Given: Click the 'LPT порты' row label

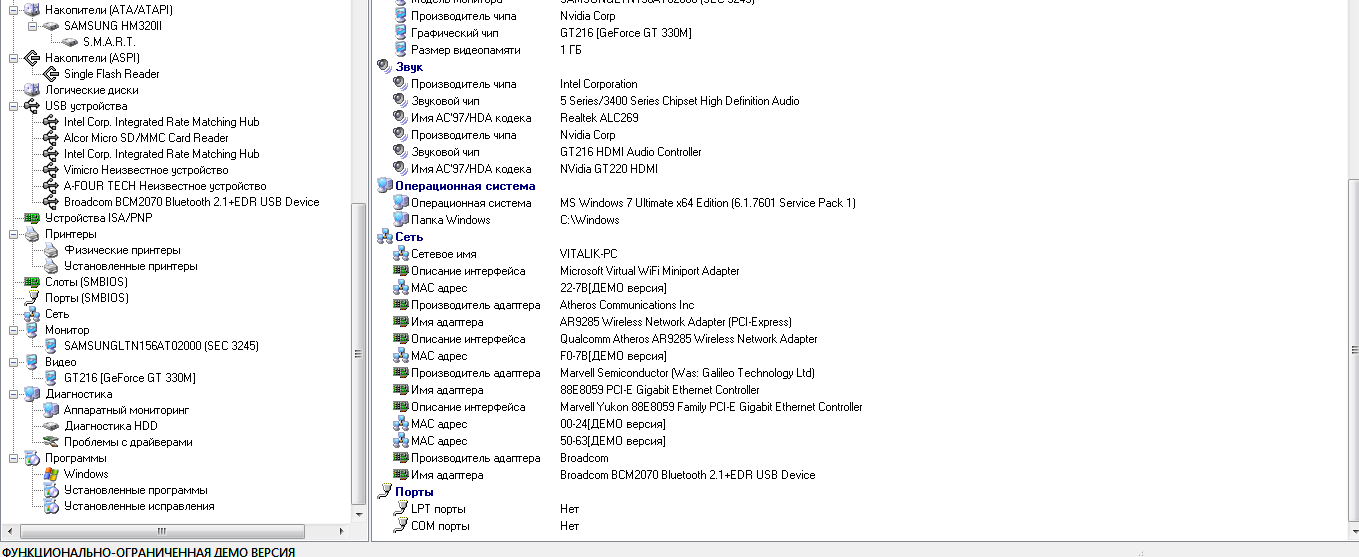Looking at the screenshot, I should click(x=438, y=509).
